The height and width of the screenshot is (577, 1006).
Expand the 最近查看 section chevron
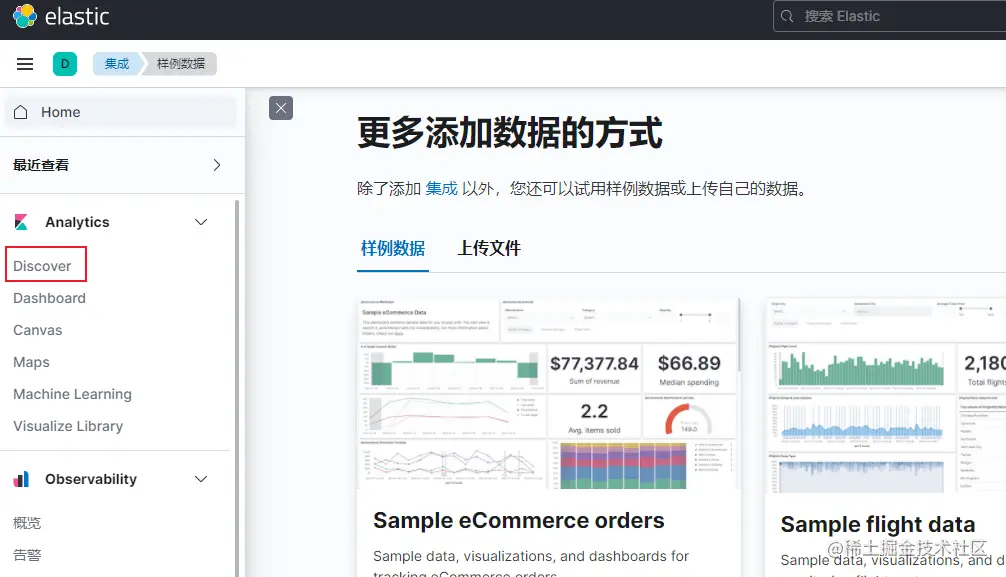[x=217, y=165]
